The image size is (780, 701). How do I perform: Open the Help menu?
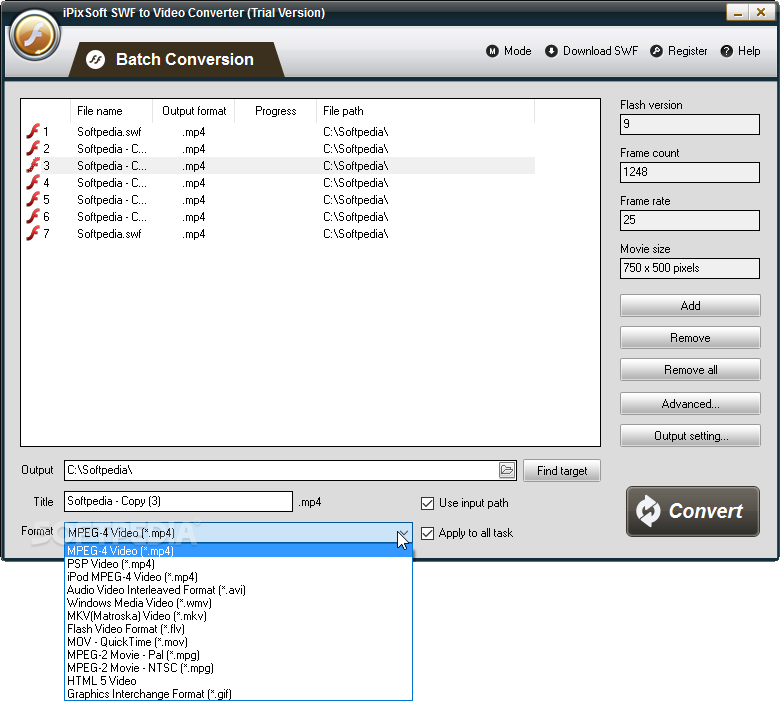pyautogui.click(x=740, y=51)
